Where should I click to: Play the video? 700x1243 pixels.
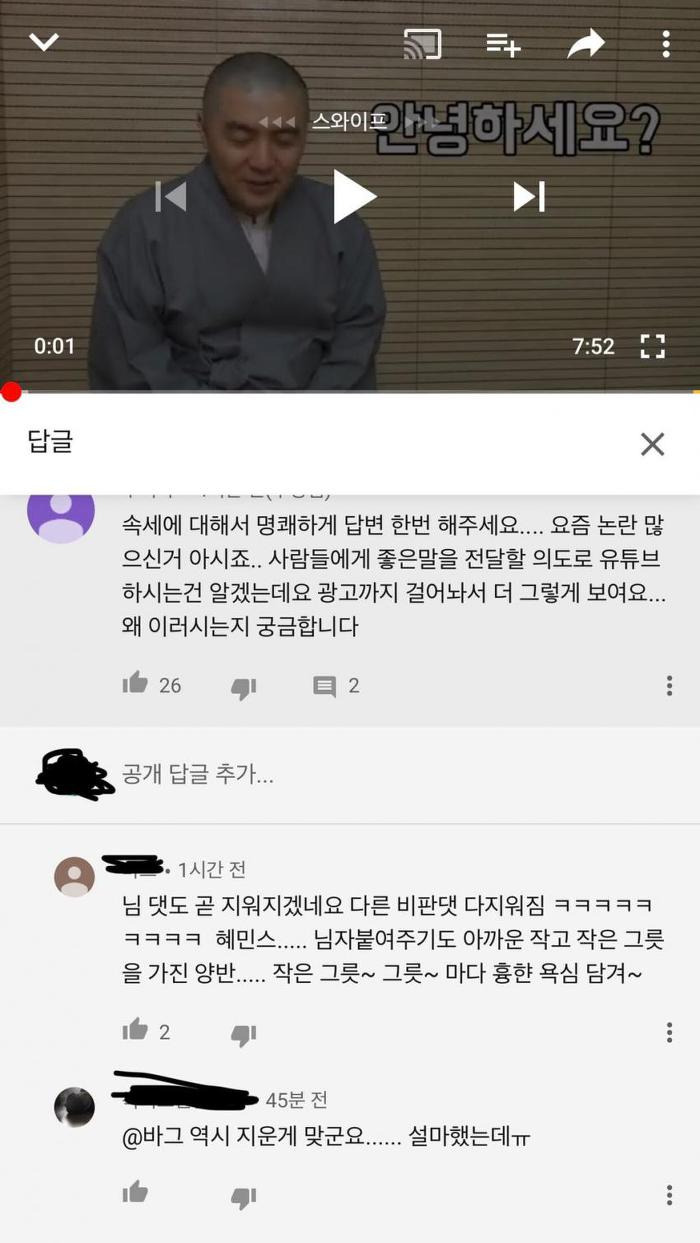(353, 196)
